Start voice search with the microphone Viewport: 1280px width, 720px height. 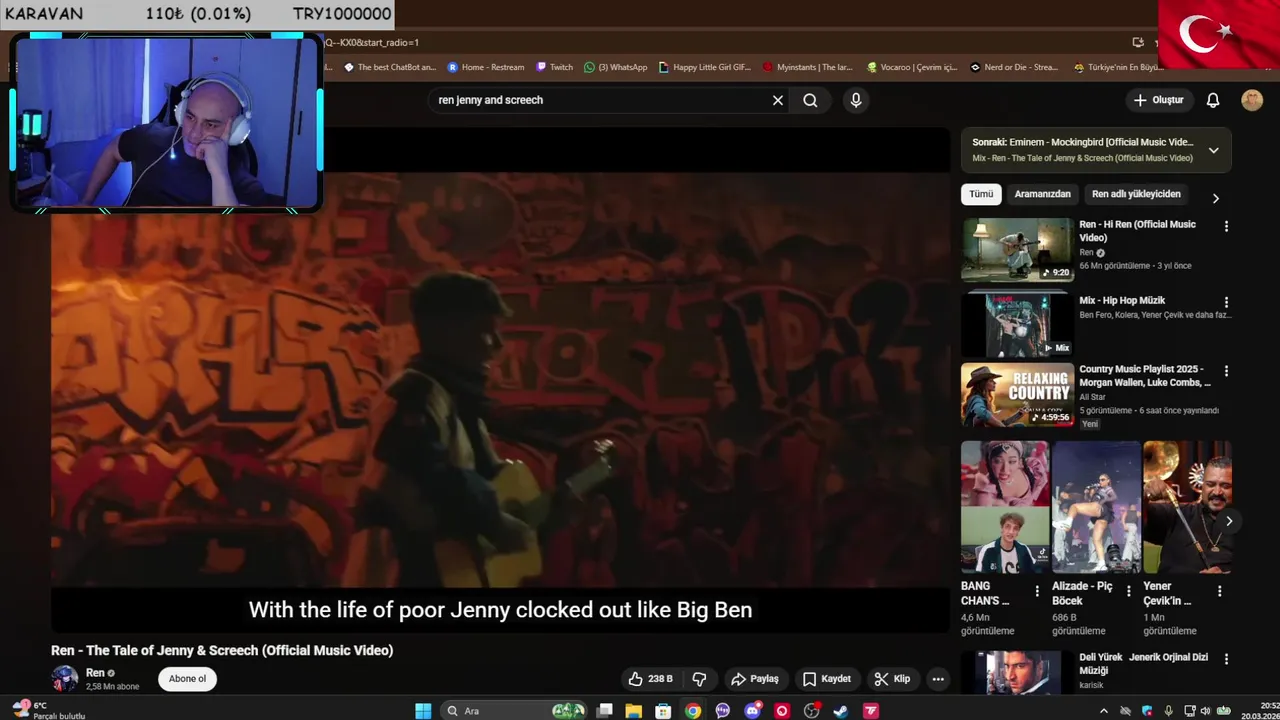(855, 100)
